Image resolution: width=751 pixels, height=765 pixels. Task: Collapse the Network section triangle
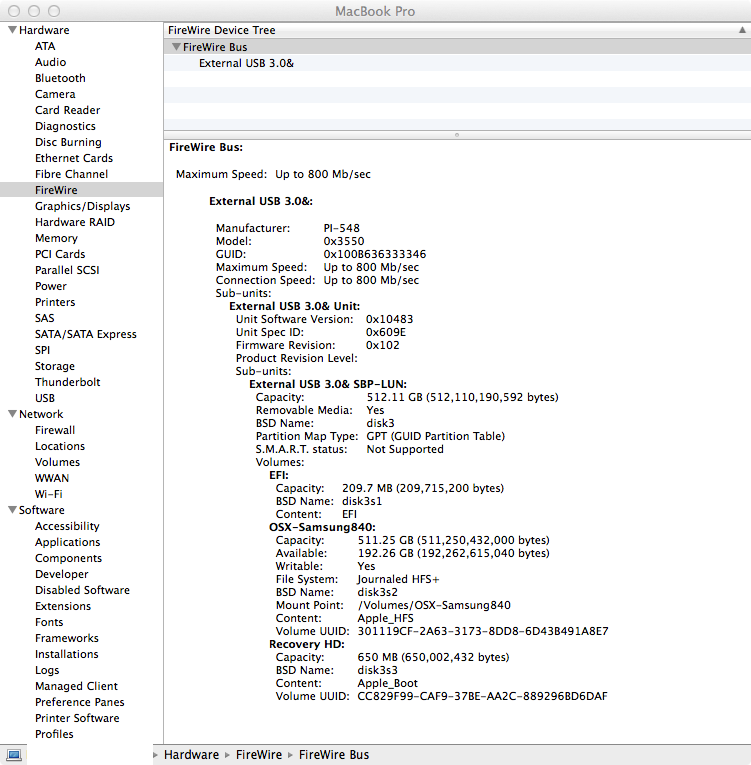pos(13,414)
